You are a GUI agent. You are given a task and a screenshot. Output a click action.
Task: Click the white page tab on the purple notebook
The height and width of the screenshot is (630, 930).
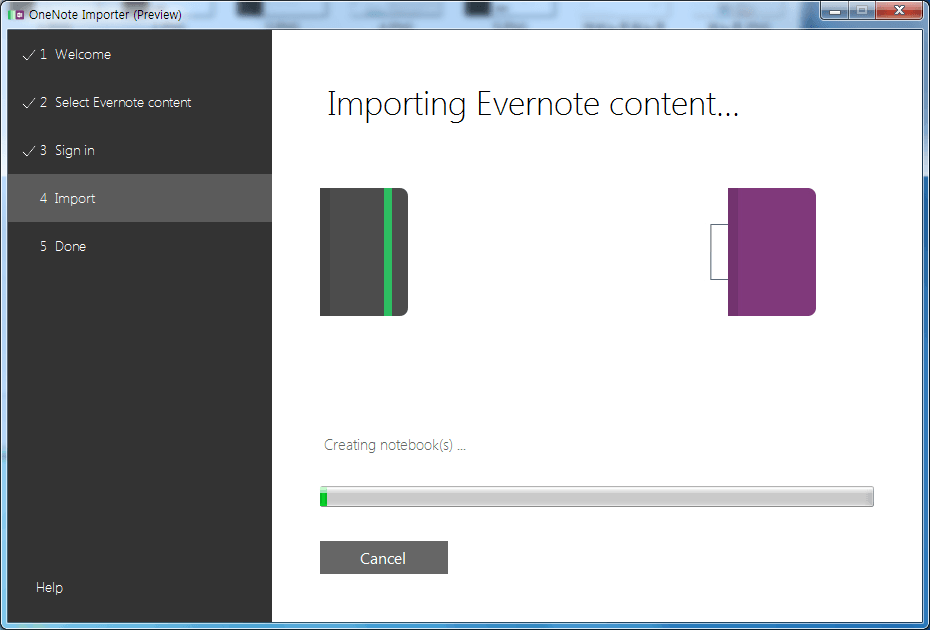[x=719, y=252]
